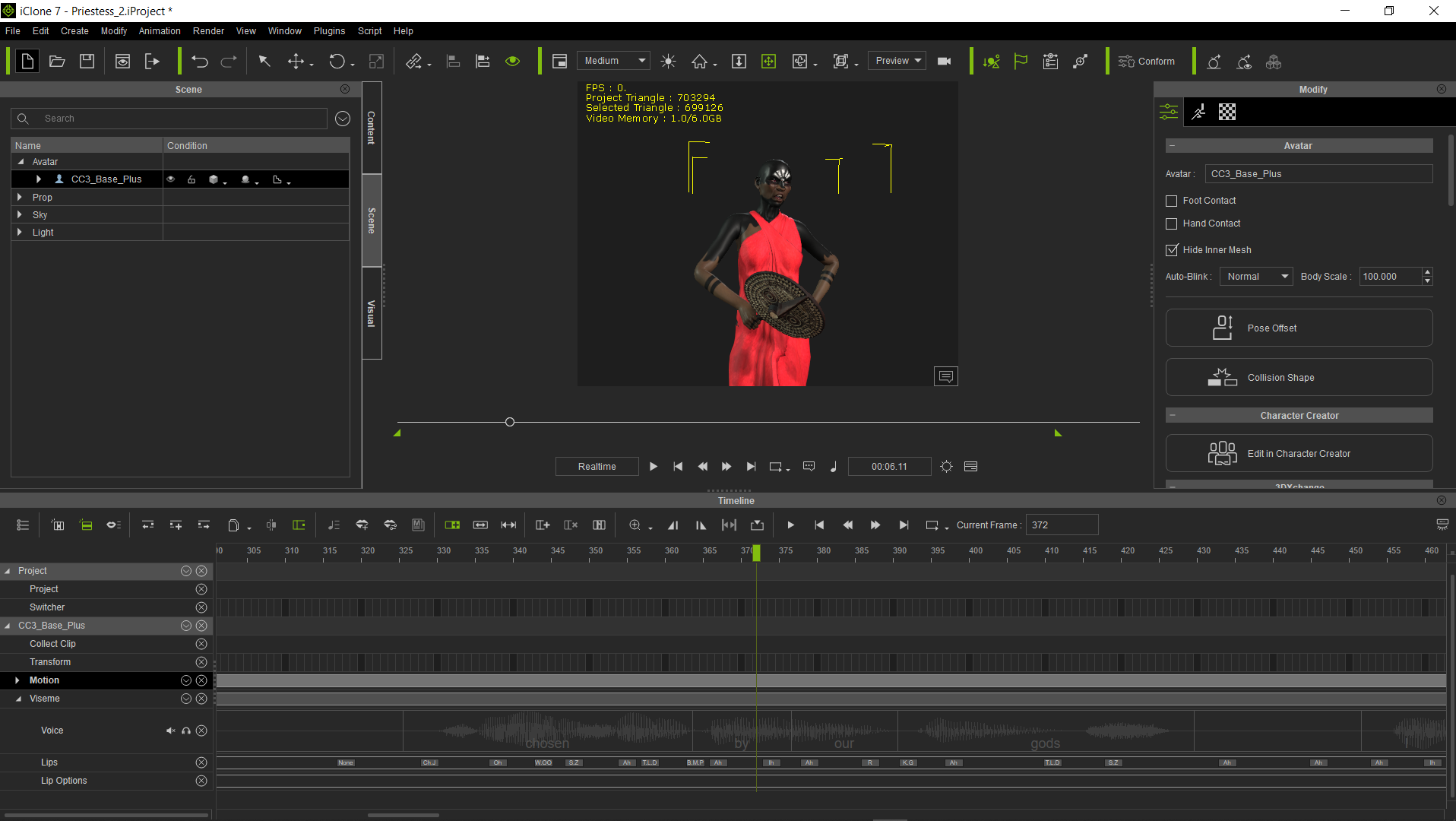Toggle visibility eye for CC3_Base_Plus
This screenshot has width=1456, height=821.
(170, 179)
